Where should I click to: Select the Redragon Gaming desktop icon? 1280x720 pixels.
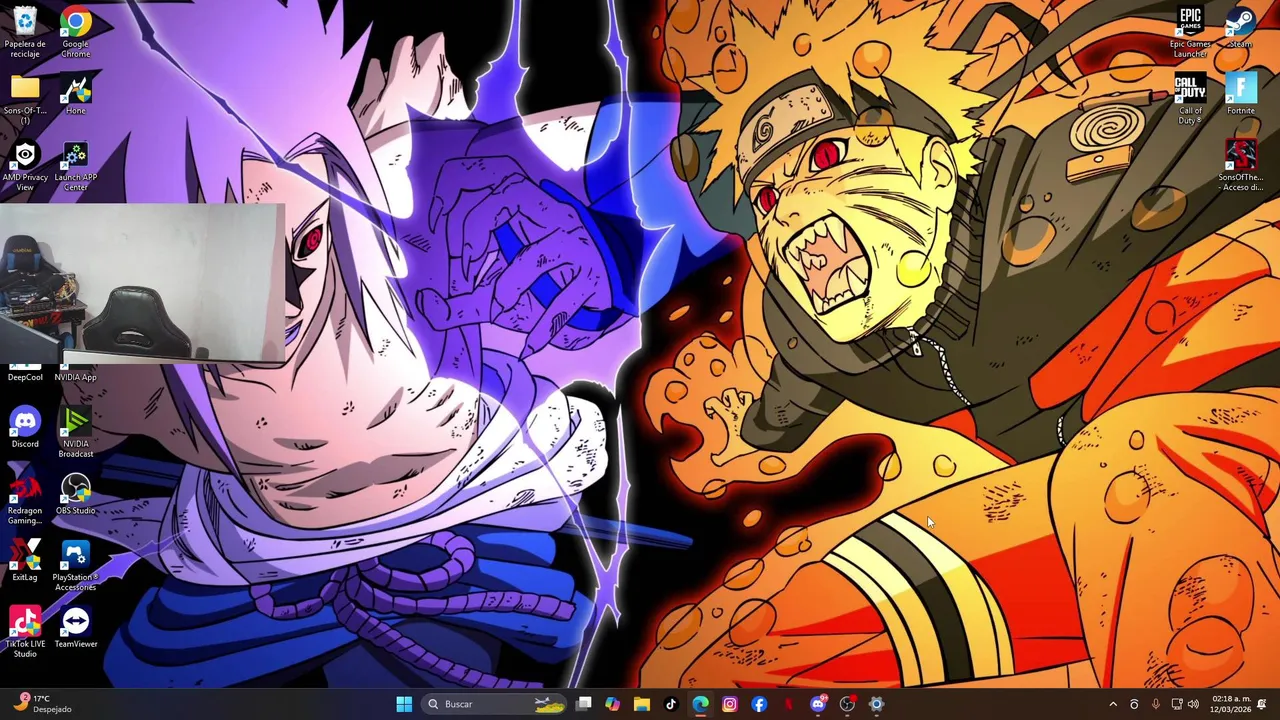point(25,499)
